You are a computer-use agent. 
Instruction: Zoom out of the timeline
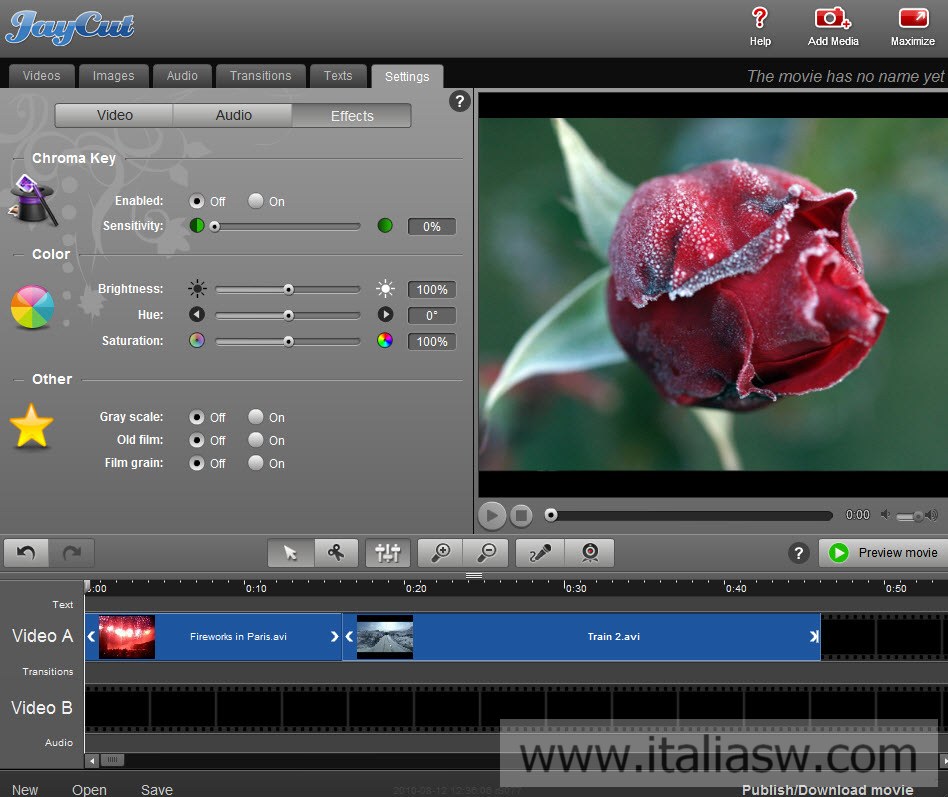(485, 553)
